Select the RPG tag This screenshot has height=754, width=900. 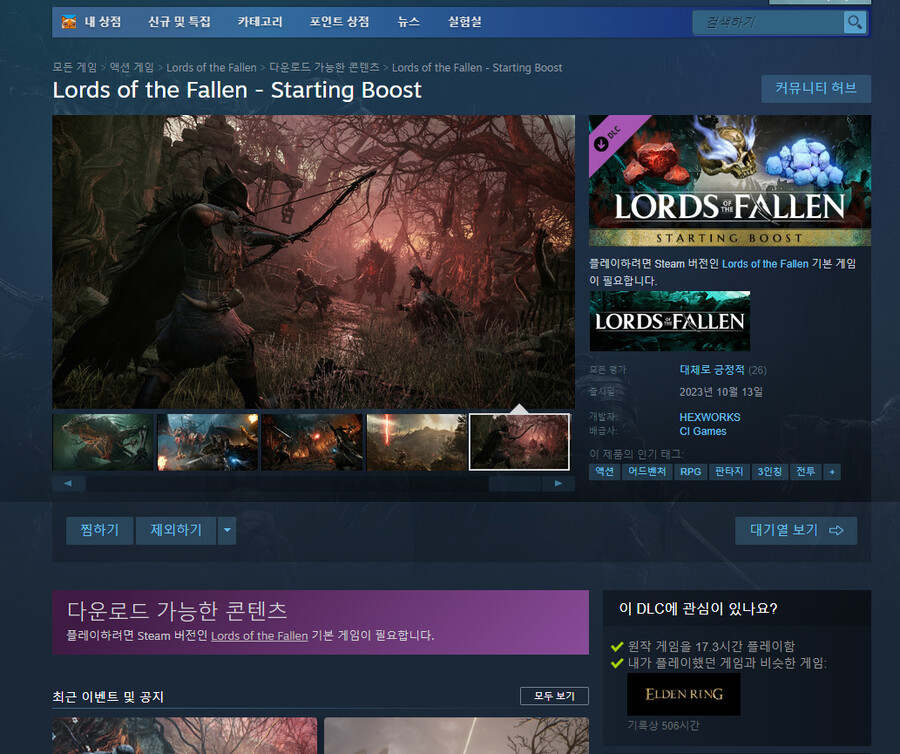pyautogui.click(x=690, y=471)
